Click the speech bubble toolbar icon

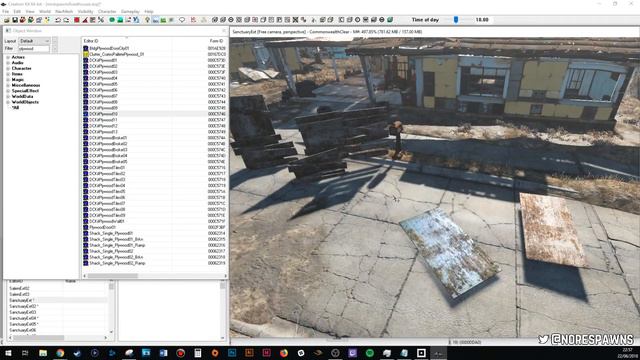[182, 20]
